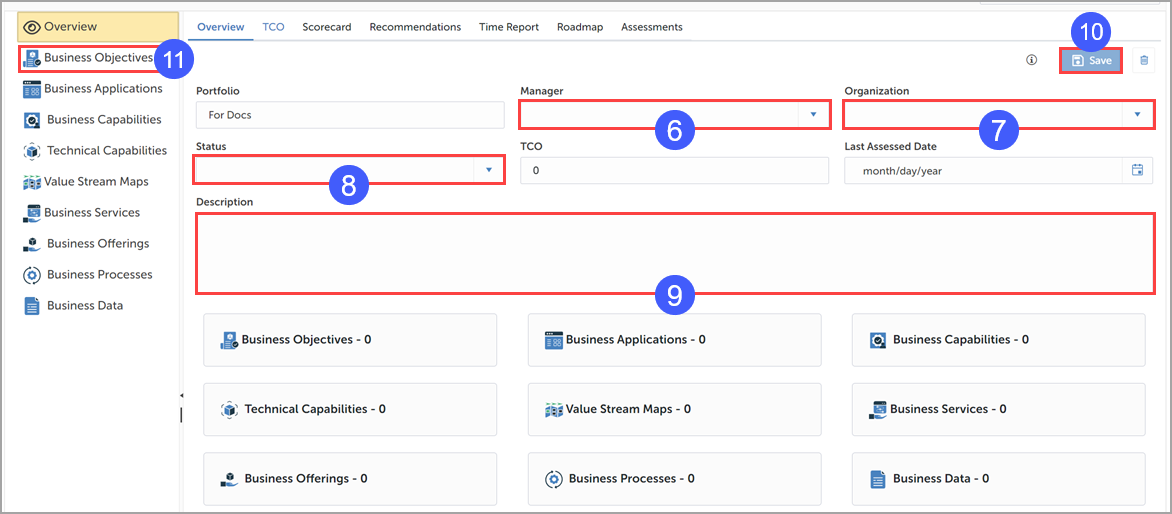The width and height of the screenshot is (1172, 514).
Task: Switch to the TCO tab
Action: (273, 27)
